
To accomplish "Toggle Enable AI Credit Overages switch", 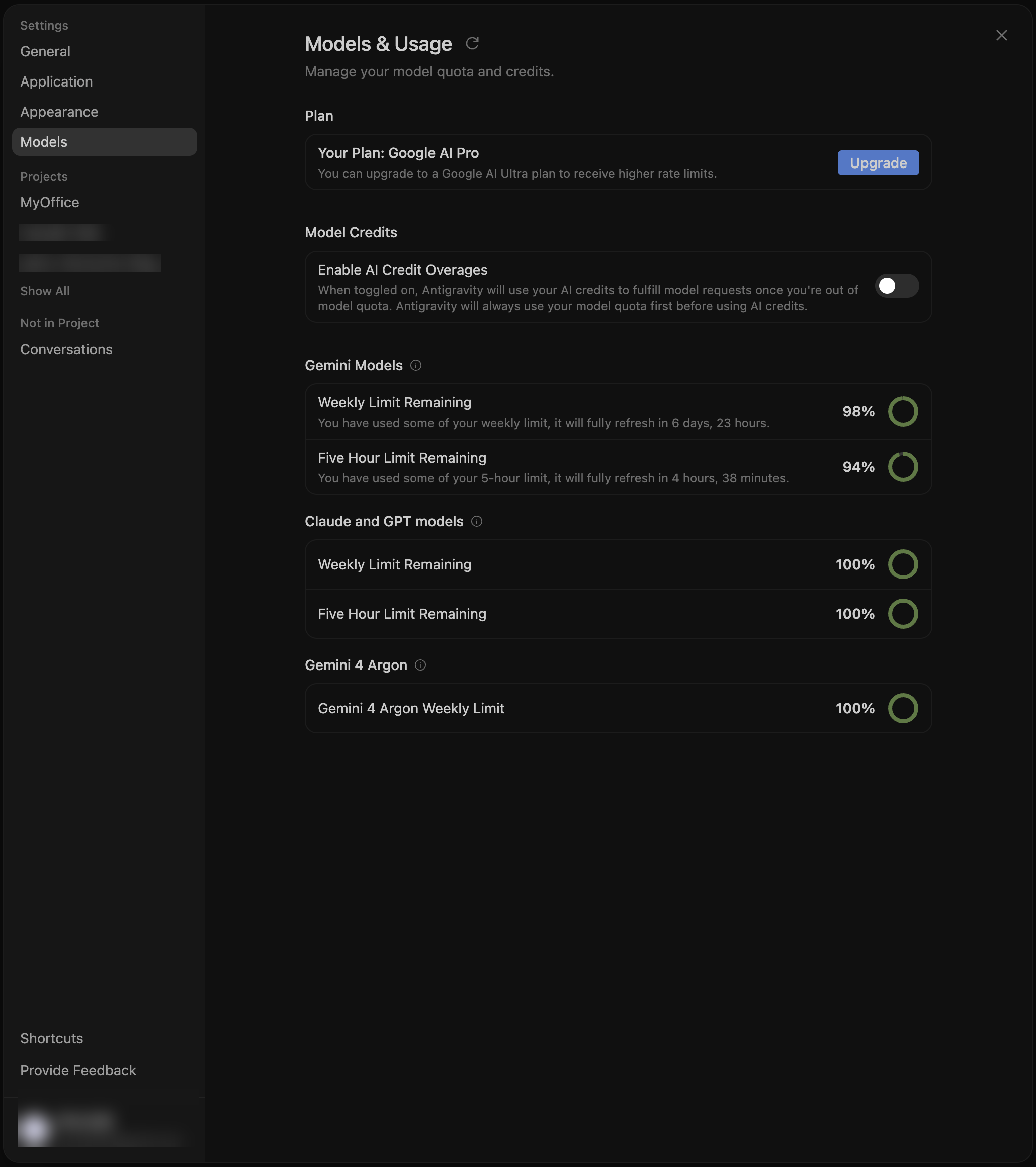I will [x=897, y=286].
